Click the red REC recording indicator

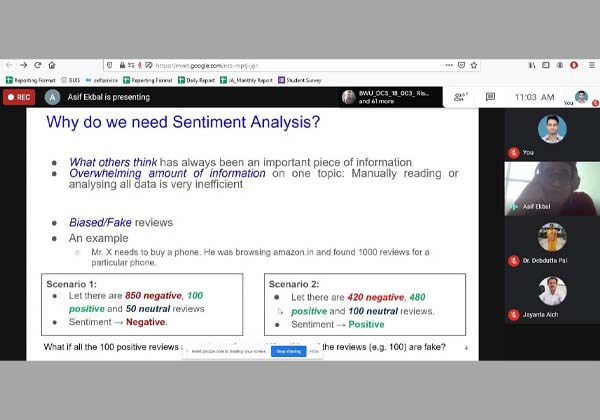coord(19,97)
